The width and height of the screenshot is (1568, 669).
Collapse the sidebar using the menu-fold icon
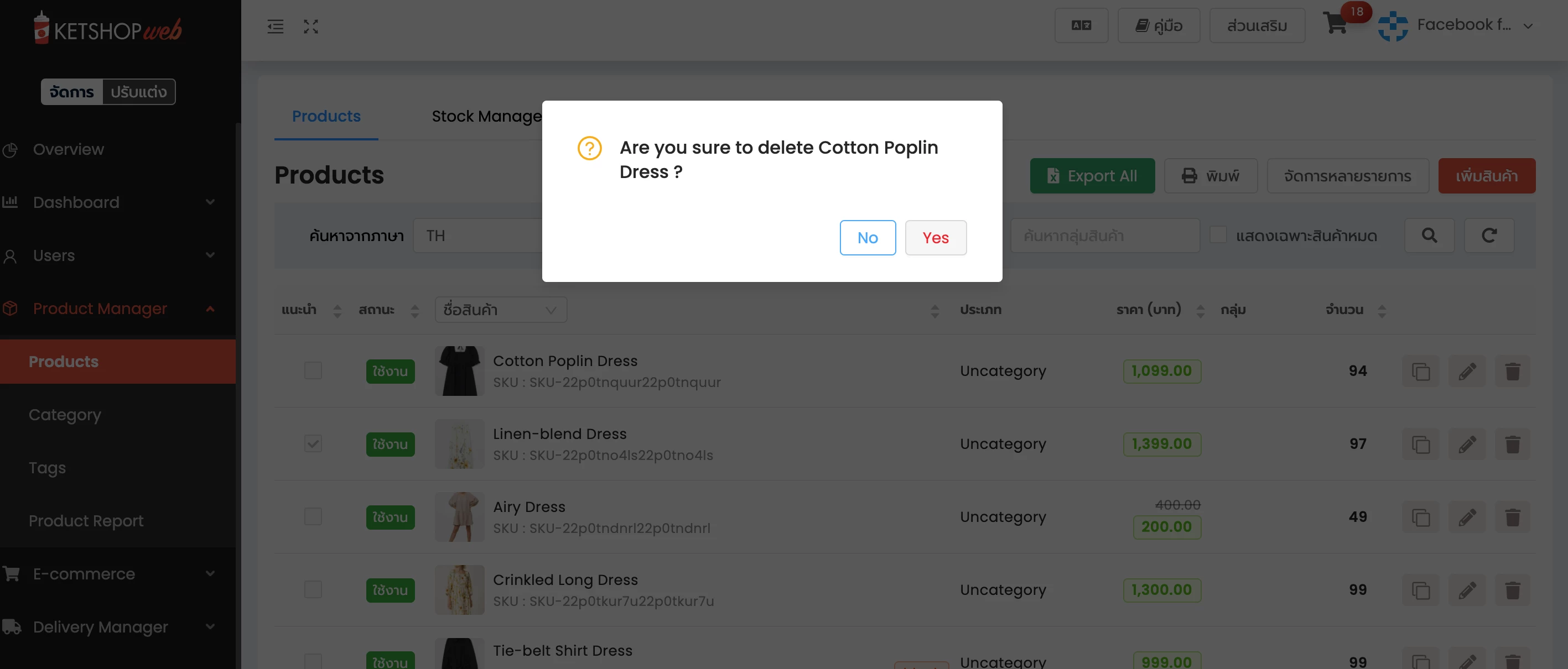click(x=275, y=26)
